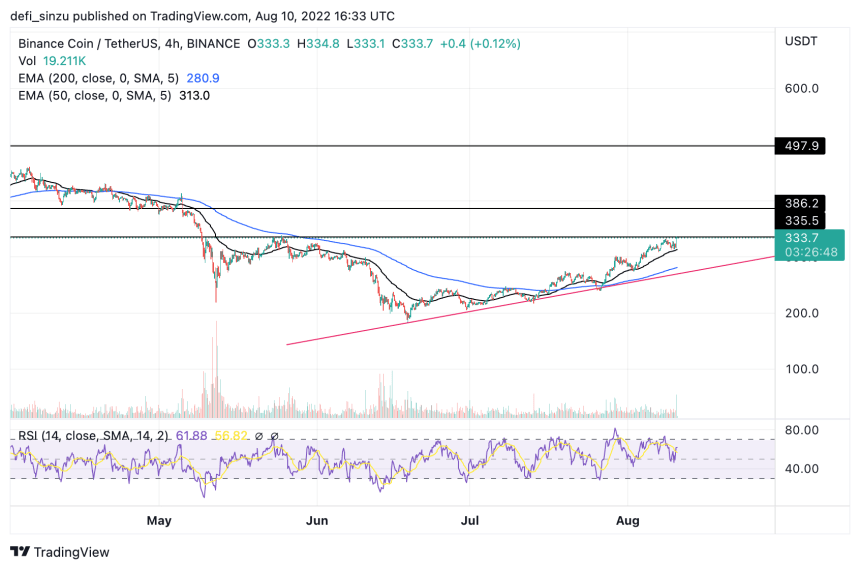The height and width of the screenshot is (569, 860).
Task: Select the 497.9 price level label
Action: pos(800,146)
